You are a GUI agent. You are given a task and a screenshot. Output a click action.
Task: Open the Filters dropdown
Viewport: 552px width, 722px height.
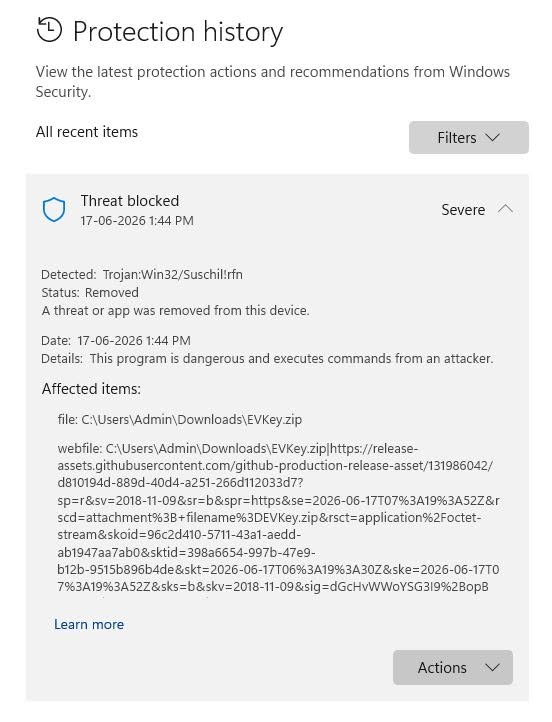469,138
